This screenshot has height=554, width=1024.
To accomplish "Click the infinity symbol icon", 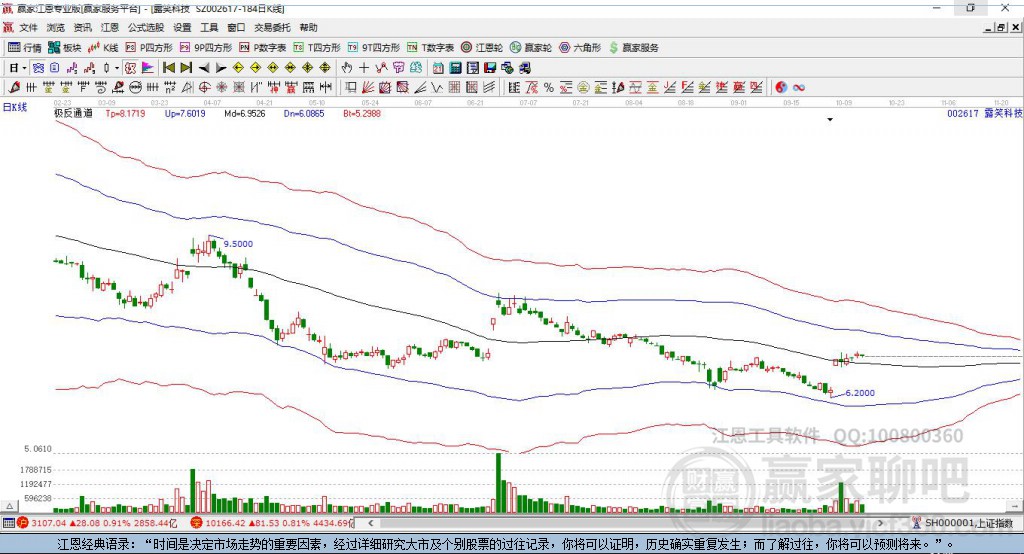I will (x=799, y=88).
